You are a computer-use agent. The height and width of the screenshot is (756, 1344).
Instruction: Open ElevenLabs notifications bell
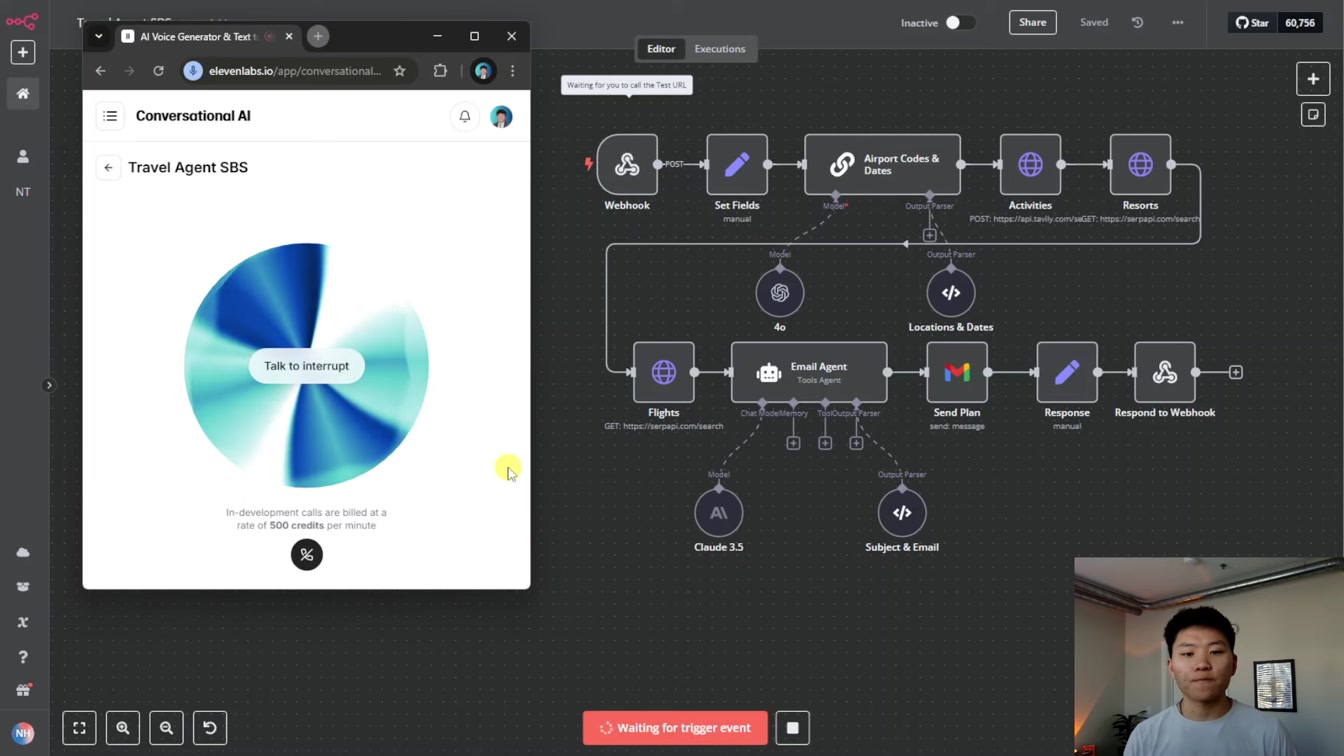click(465, 116)
